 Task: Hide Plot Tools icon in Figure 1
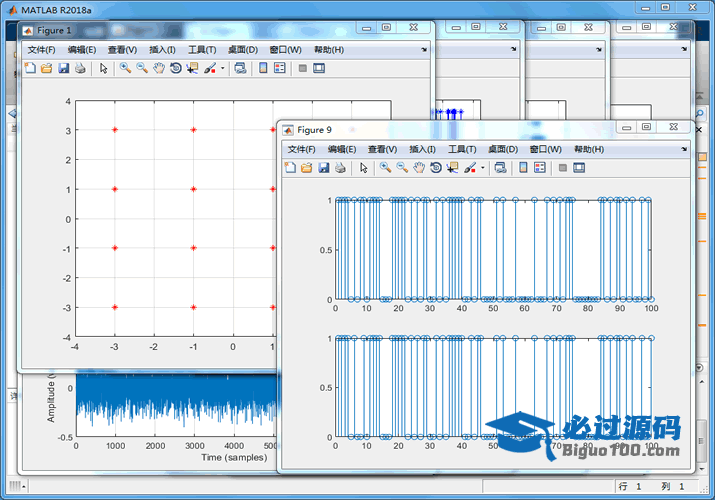click(302, 68)
